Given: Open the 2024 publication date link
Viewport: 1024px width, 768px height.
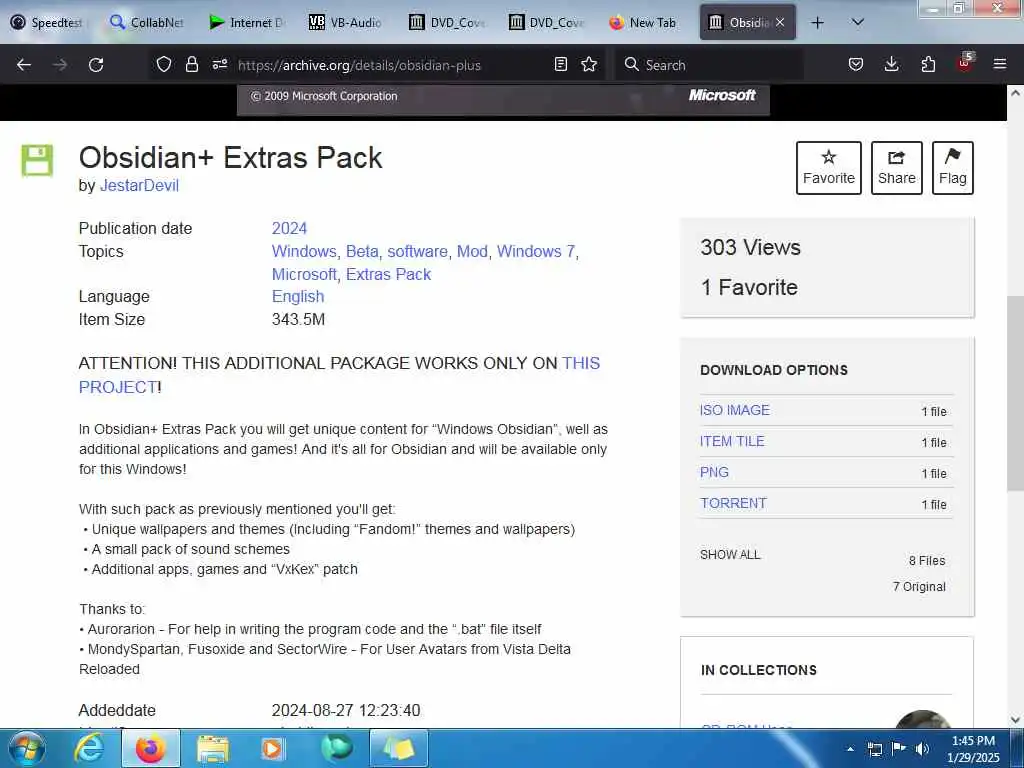Looking at the screenshot, I should (x=289, y=229).
